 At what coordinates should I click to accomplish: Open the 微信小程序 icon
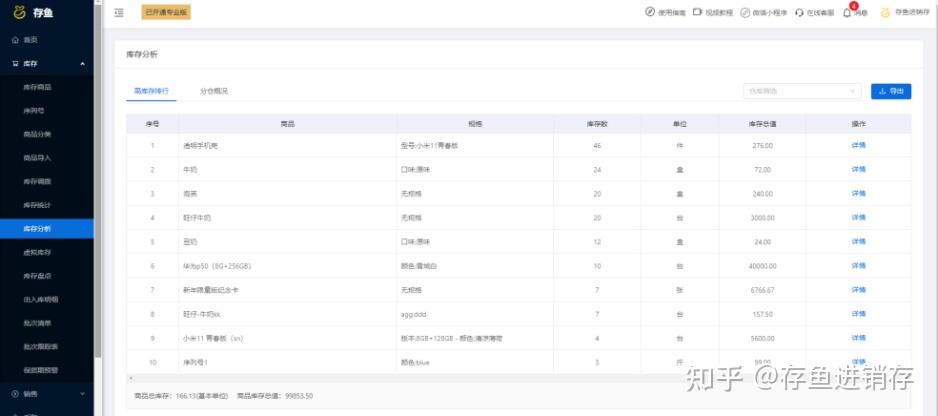(745, 12)
